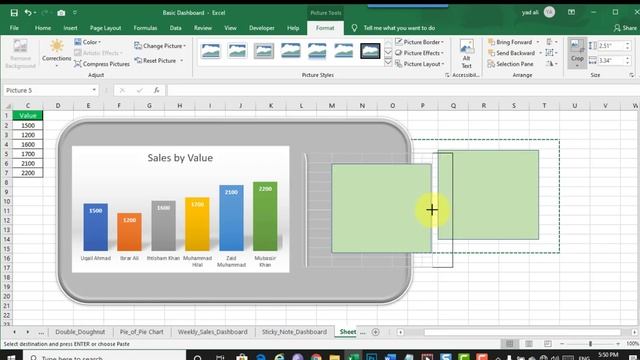The height and width of the screenshot is (360, 640).
Task: Switch to the Page Layout ribbon tab
Action: (105, 28)
